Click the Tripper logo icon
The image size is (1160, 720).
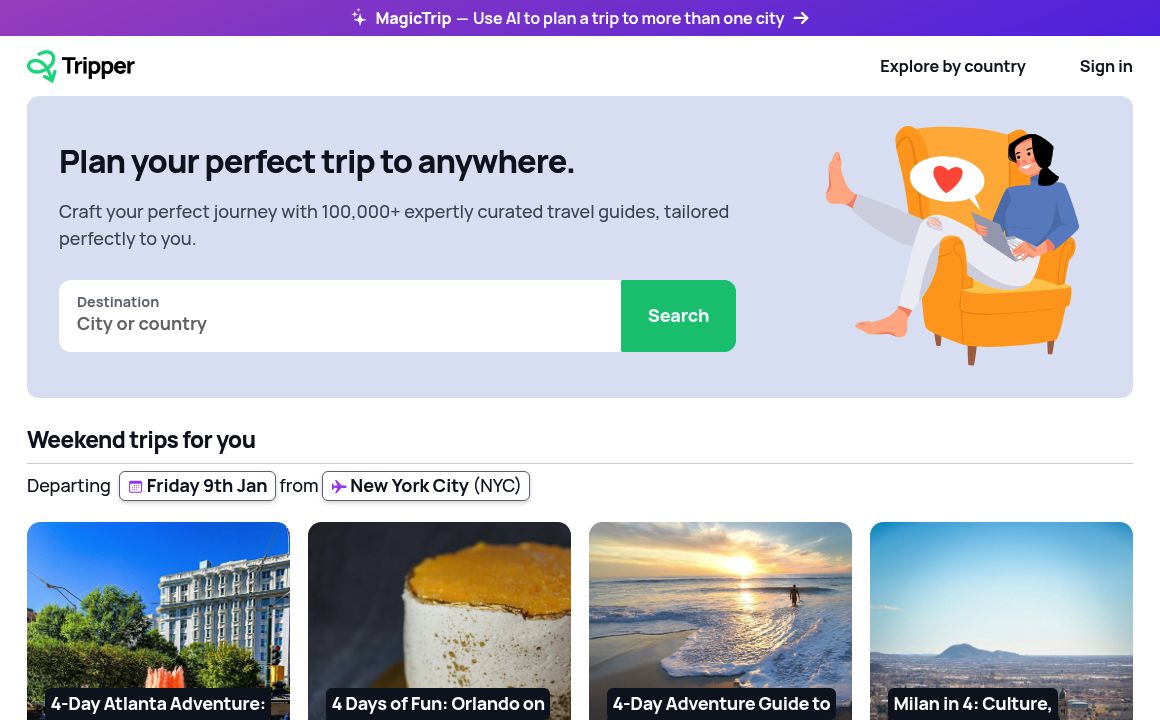(x=42, y=66)
